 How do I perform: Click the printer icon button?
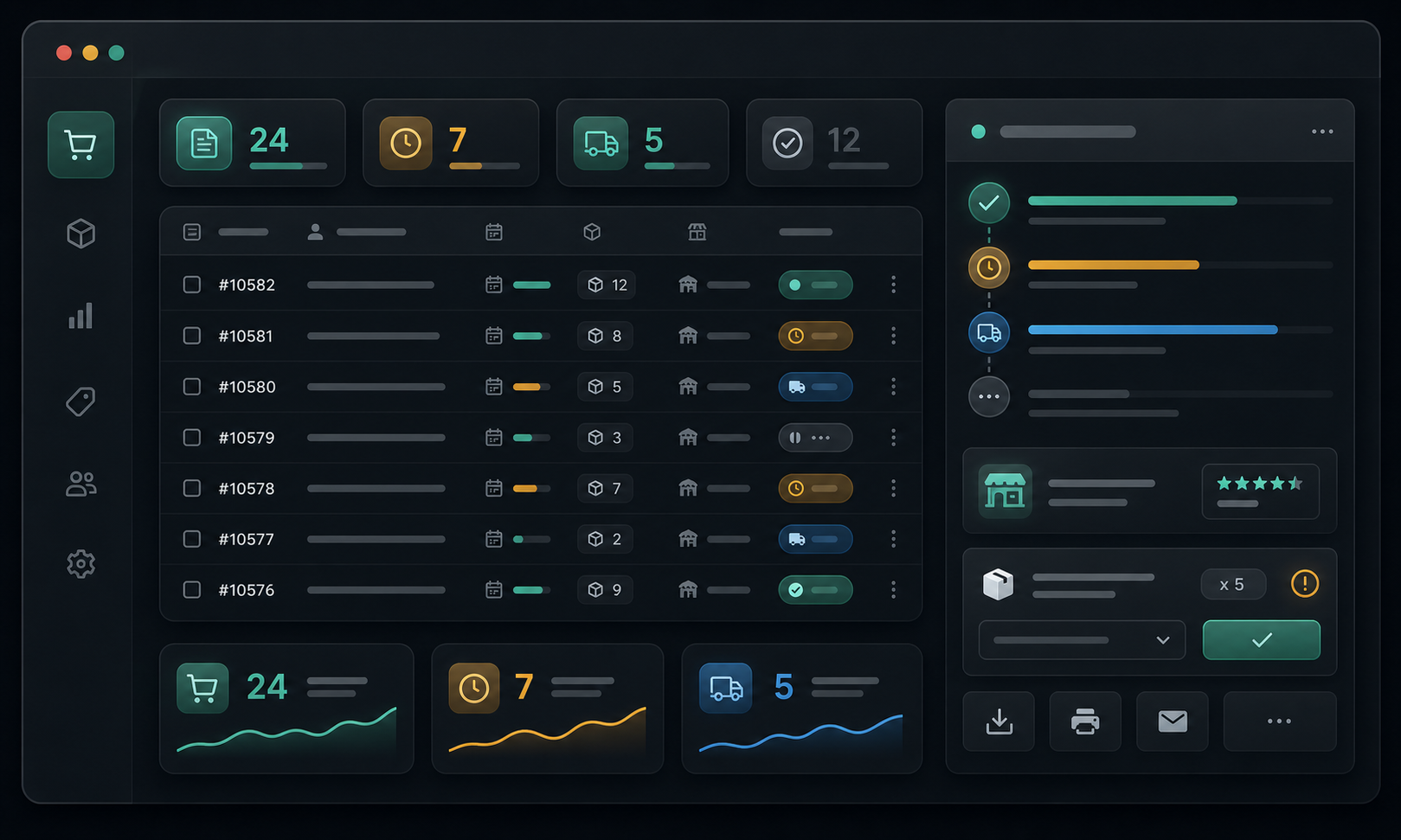(x=1085, y=721)
